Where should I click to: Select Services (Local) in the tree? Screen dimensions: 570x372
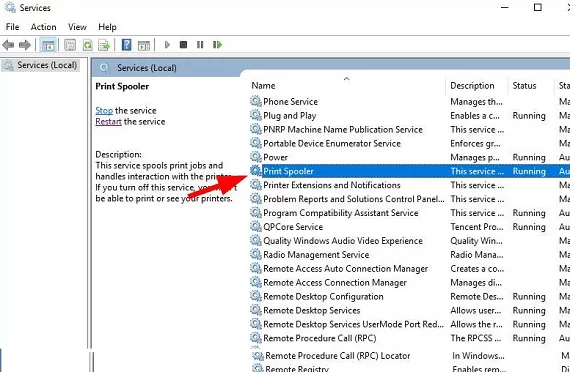tap(40, 65)
